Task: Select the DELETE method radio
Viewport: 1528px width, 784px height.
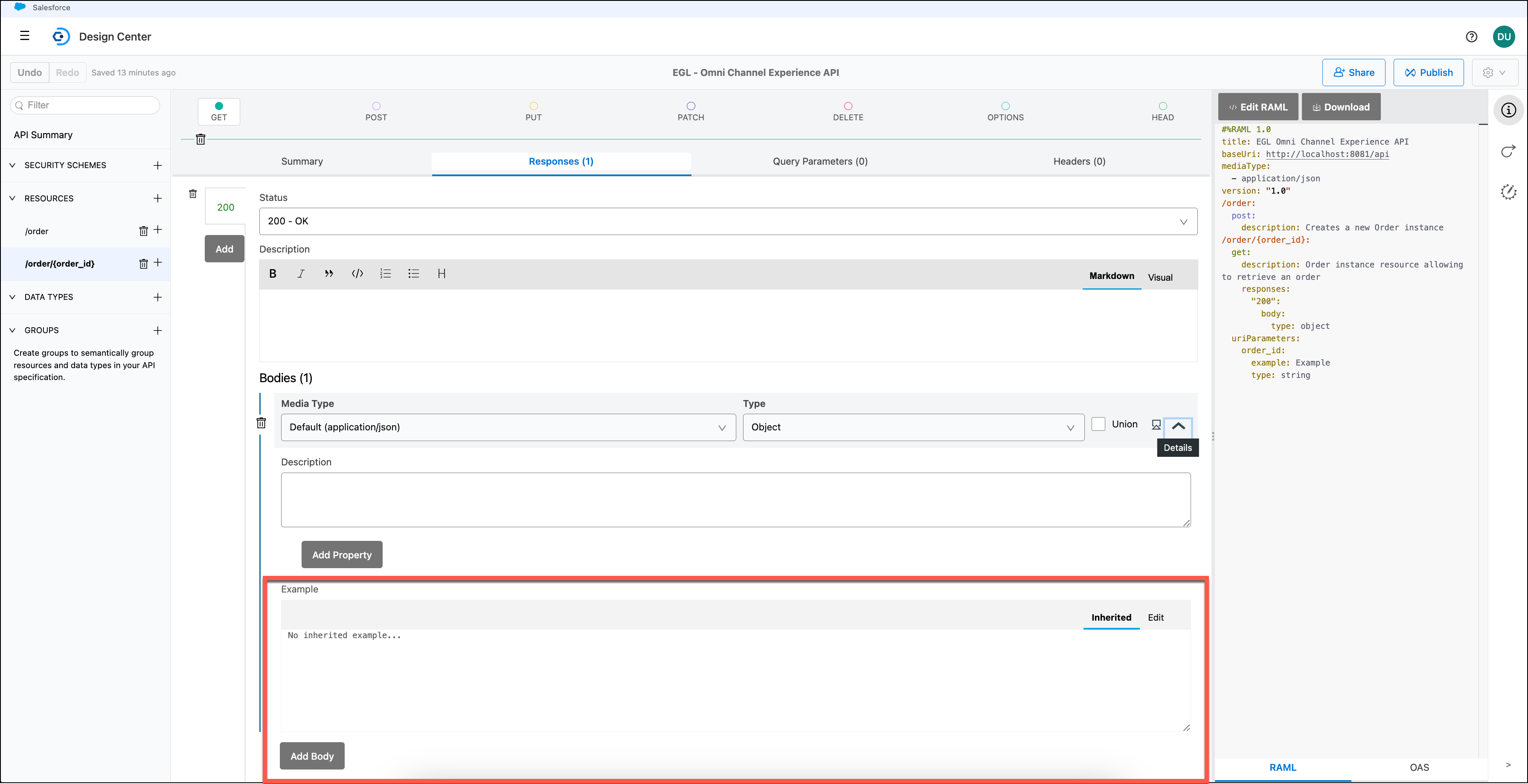Action: 848,106
